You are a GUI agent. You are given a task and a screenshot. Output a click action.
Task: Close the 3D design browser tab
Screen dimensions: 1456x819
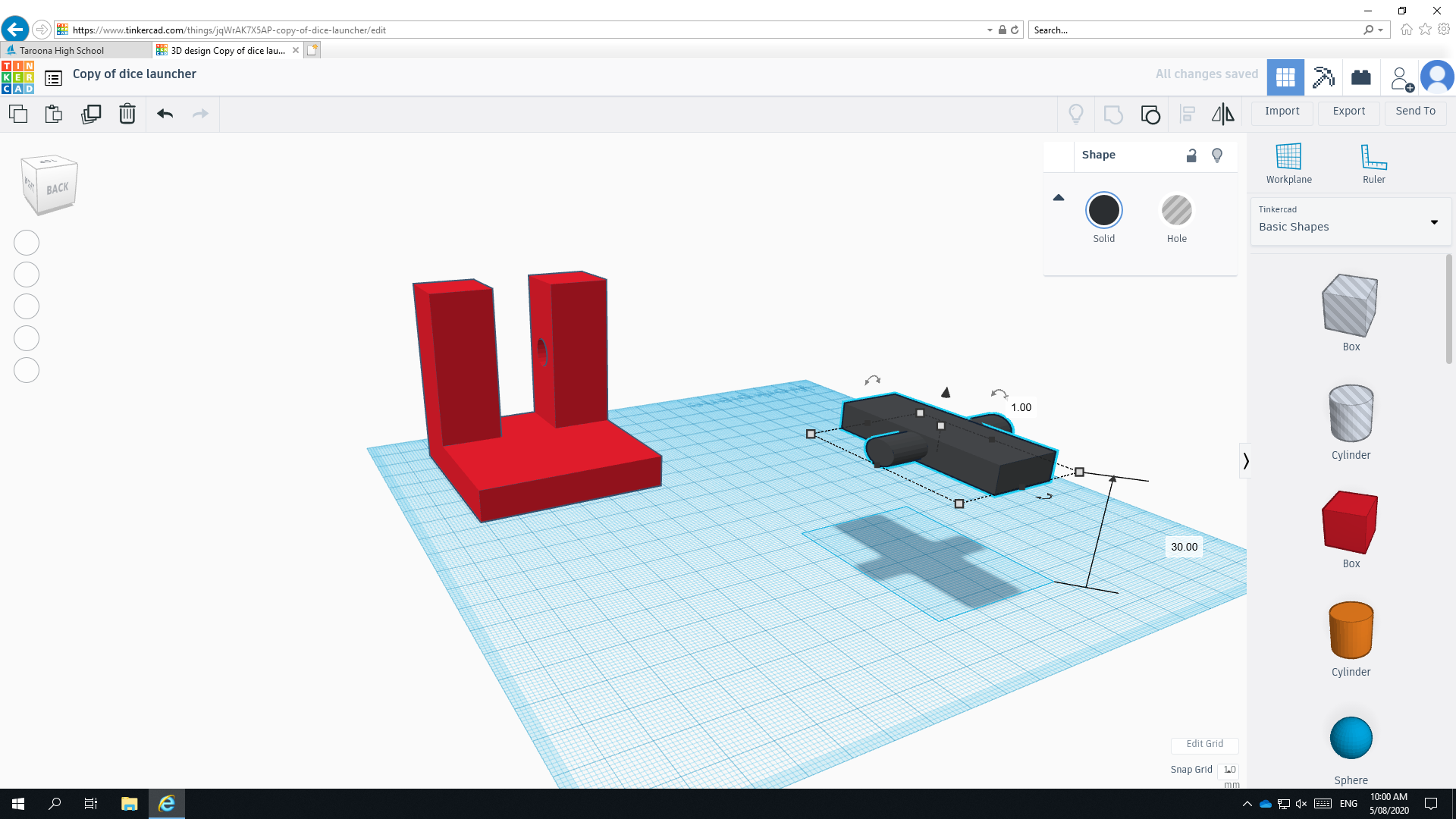(296, 51)
